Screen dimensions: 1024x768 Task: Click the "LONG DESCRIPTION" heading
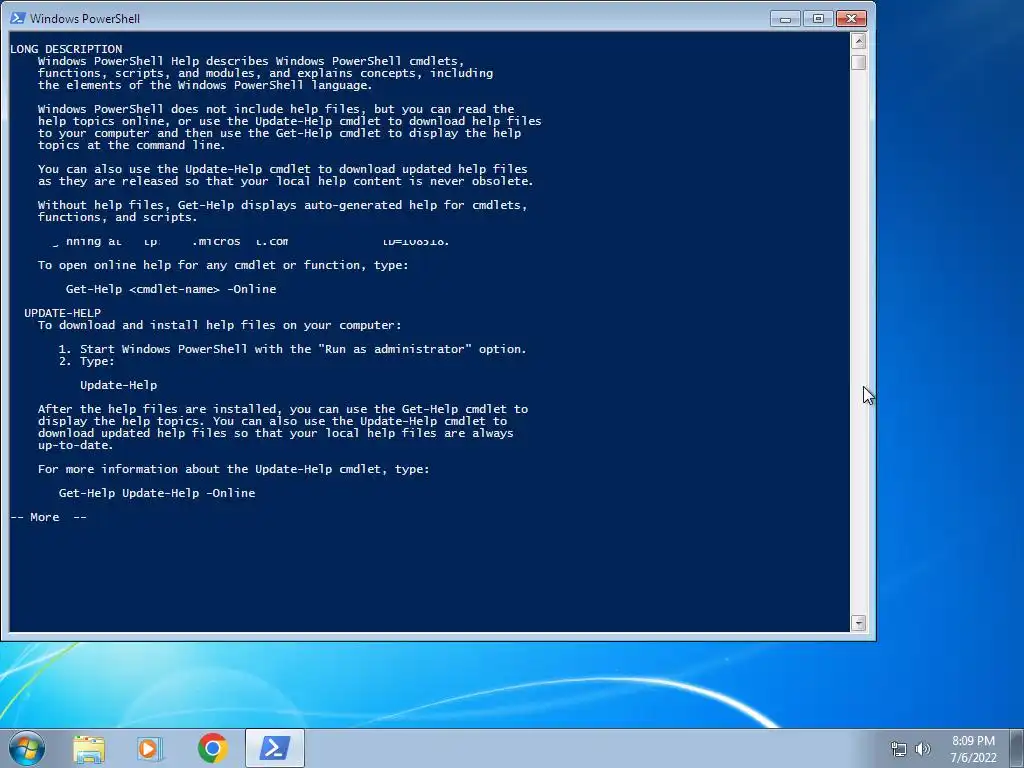pos(66,49)
